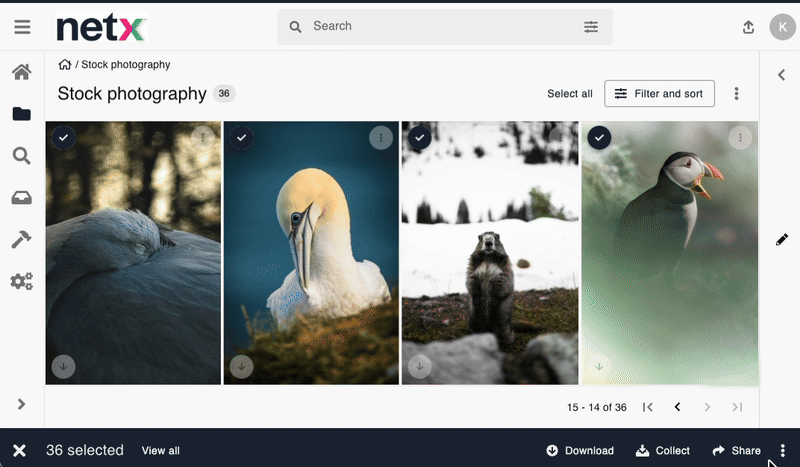Open the tools hammer icon in sidebar

coord(21,240)
